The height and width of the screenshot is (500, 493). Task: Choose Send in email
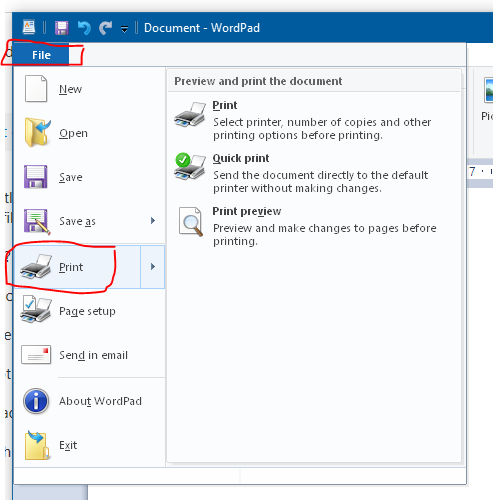[89, 355]
